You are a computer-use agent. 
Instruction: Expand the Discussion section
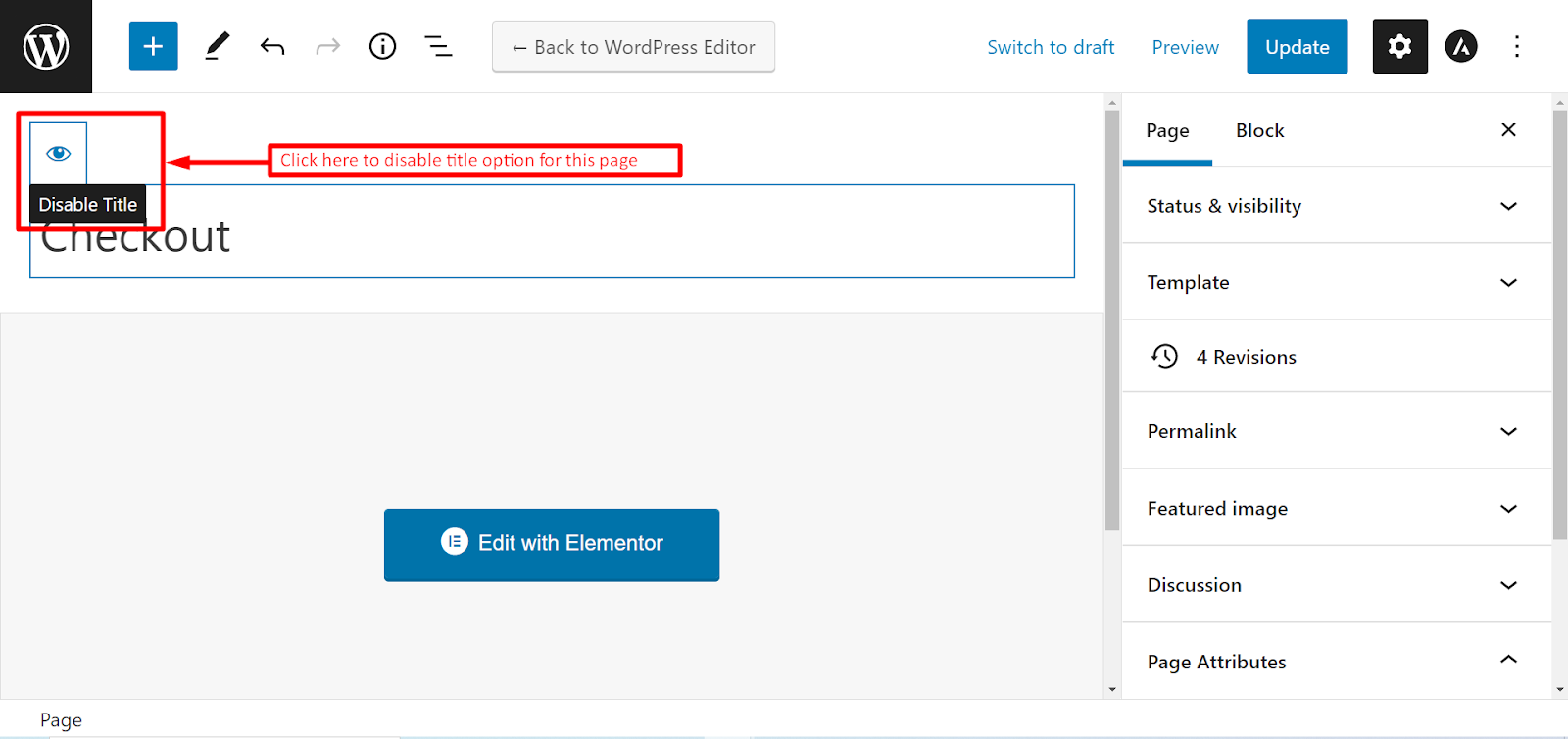(x=1337, y=585)
